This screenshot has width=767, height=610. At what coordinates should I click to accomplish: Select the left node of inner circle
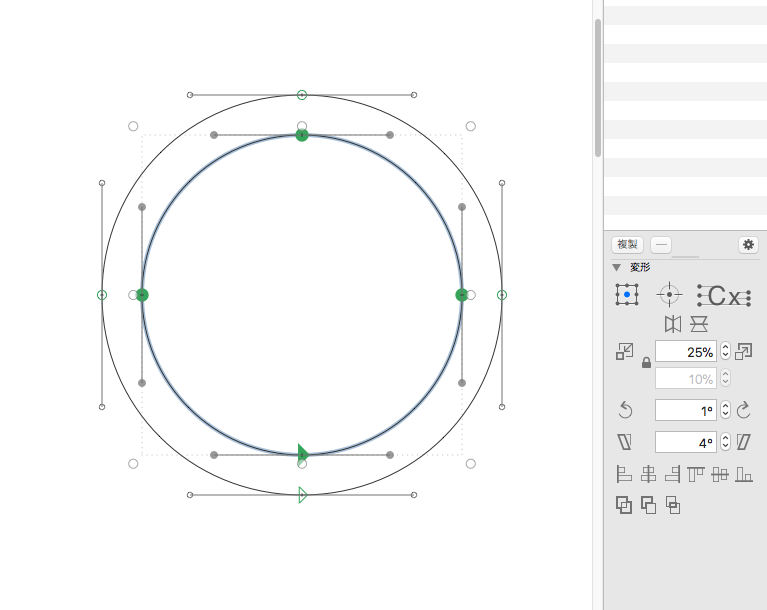click(x=142, y=295)
